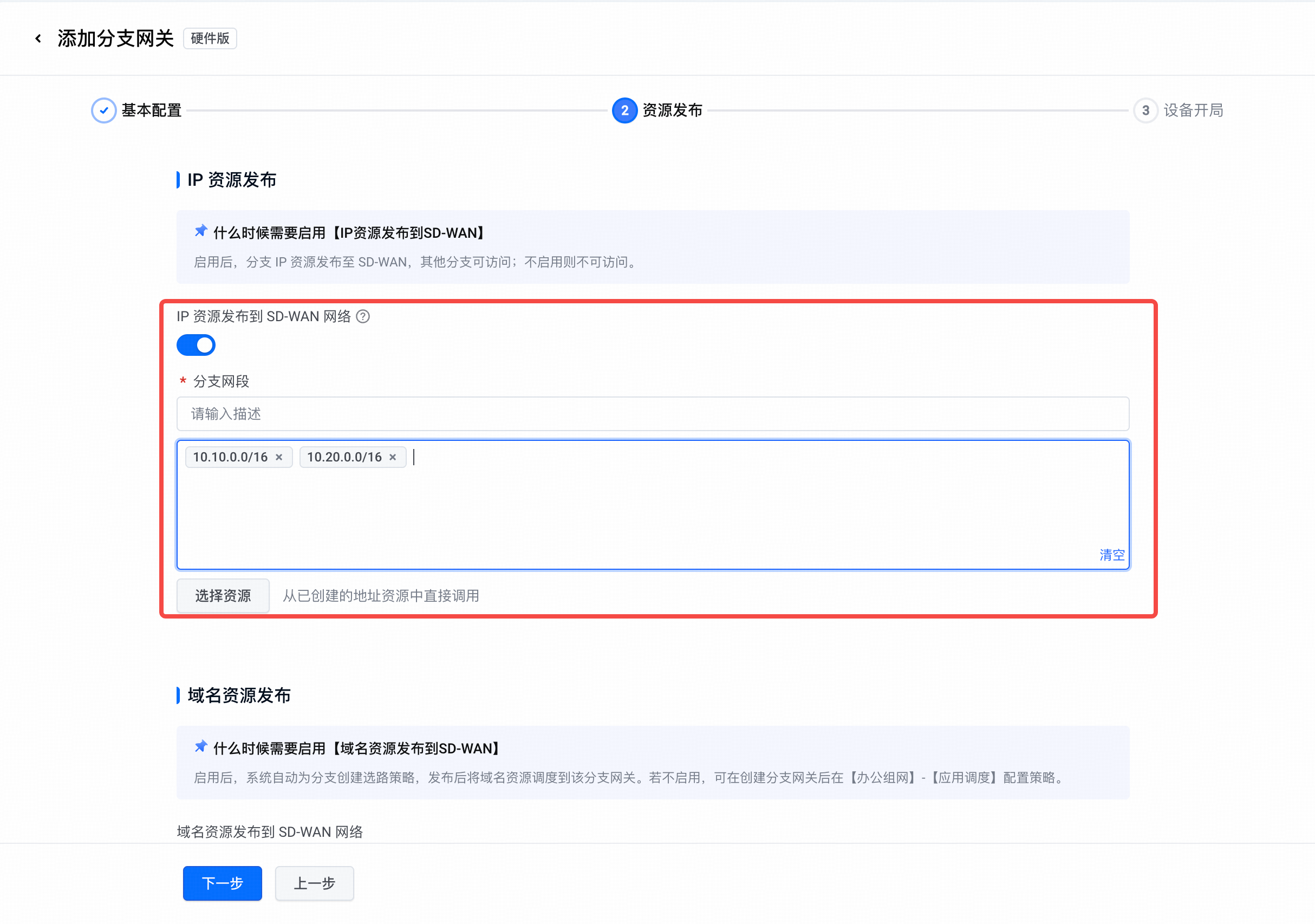Return with the 上一步 button
Screen dimensions: 1315x924
315,883
